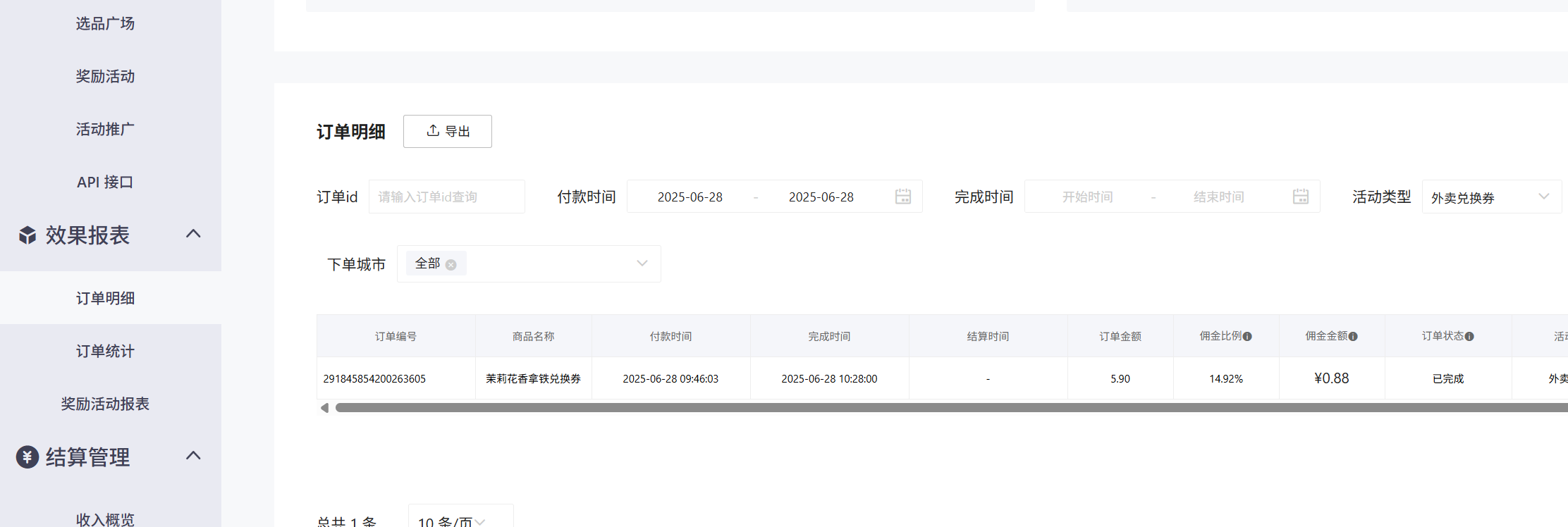Click the 完成时间 开始时间 field
This screenshot has height=527, width=1568.
1088,197
